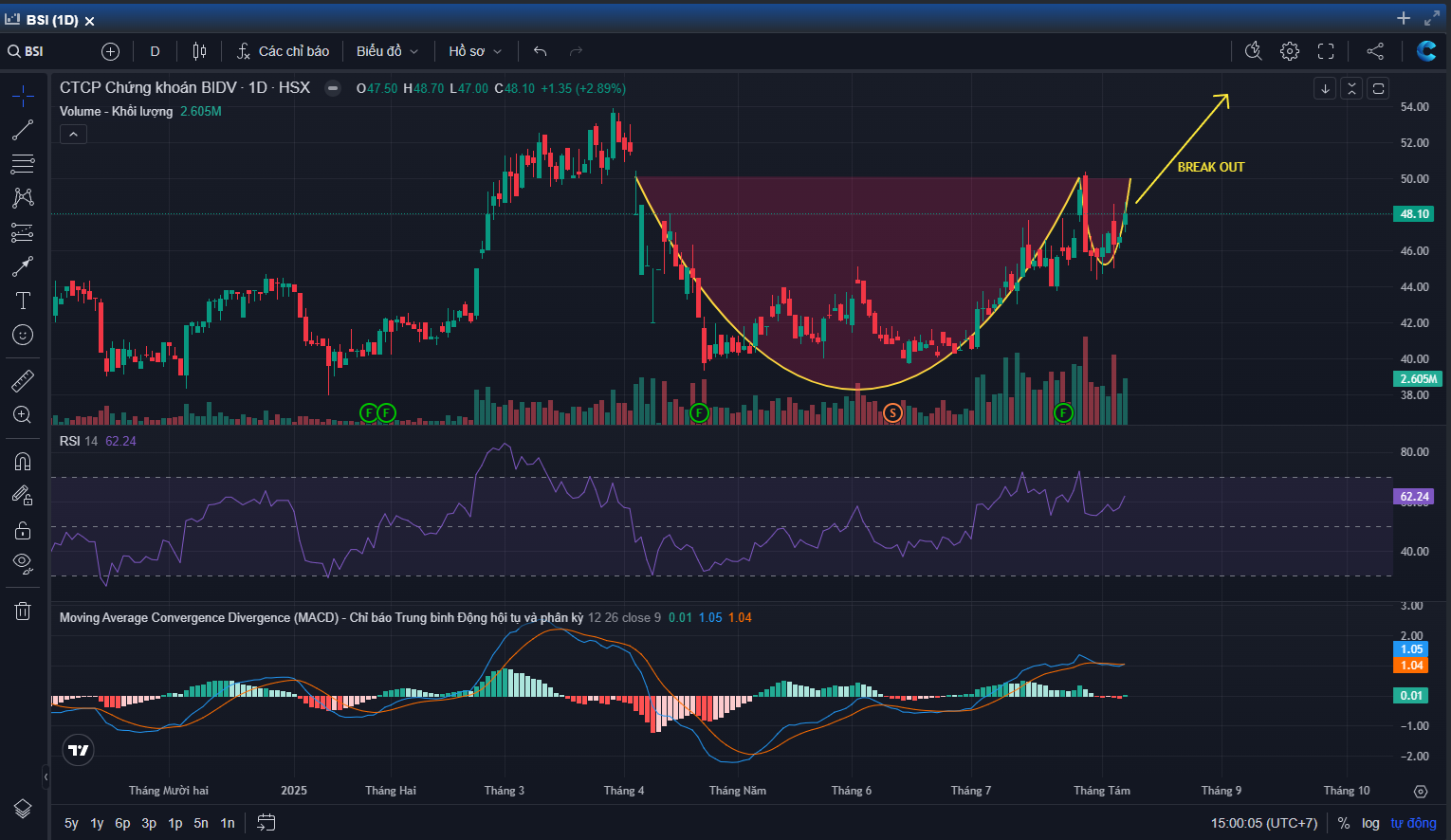Toggle stay in drawing mode
Screen dimensions: 1451x840
click(23, 495)
